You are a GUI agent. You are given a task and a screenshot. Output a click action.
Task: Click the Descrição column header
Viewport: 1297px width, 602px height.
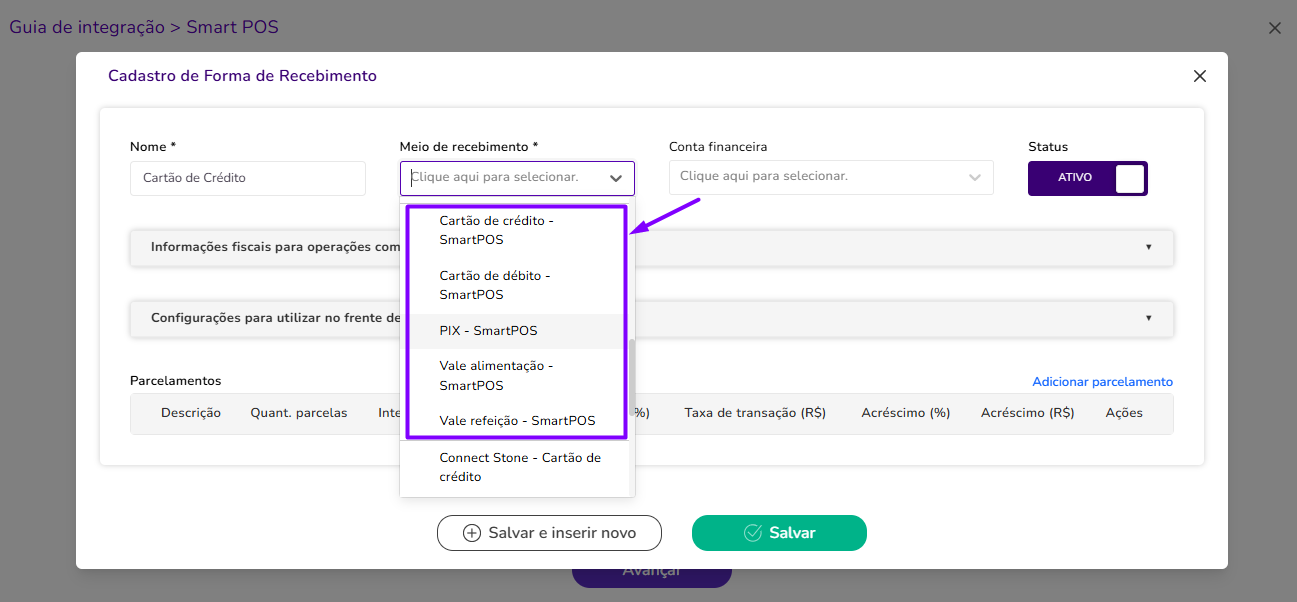click(x=191, y=413)
